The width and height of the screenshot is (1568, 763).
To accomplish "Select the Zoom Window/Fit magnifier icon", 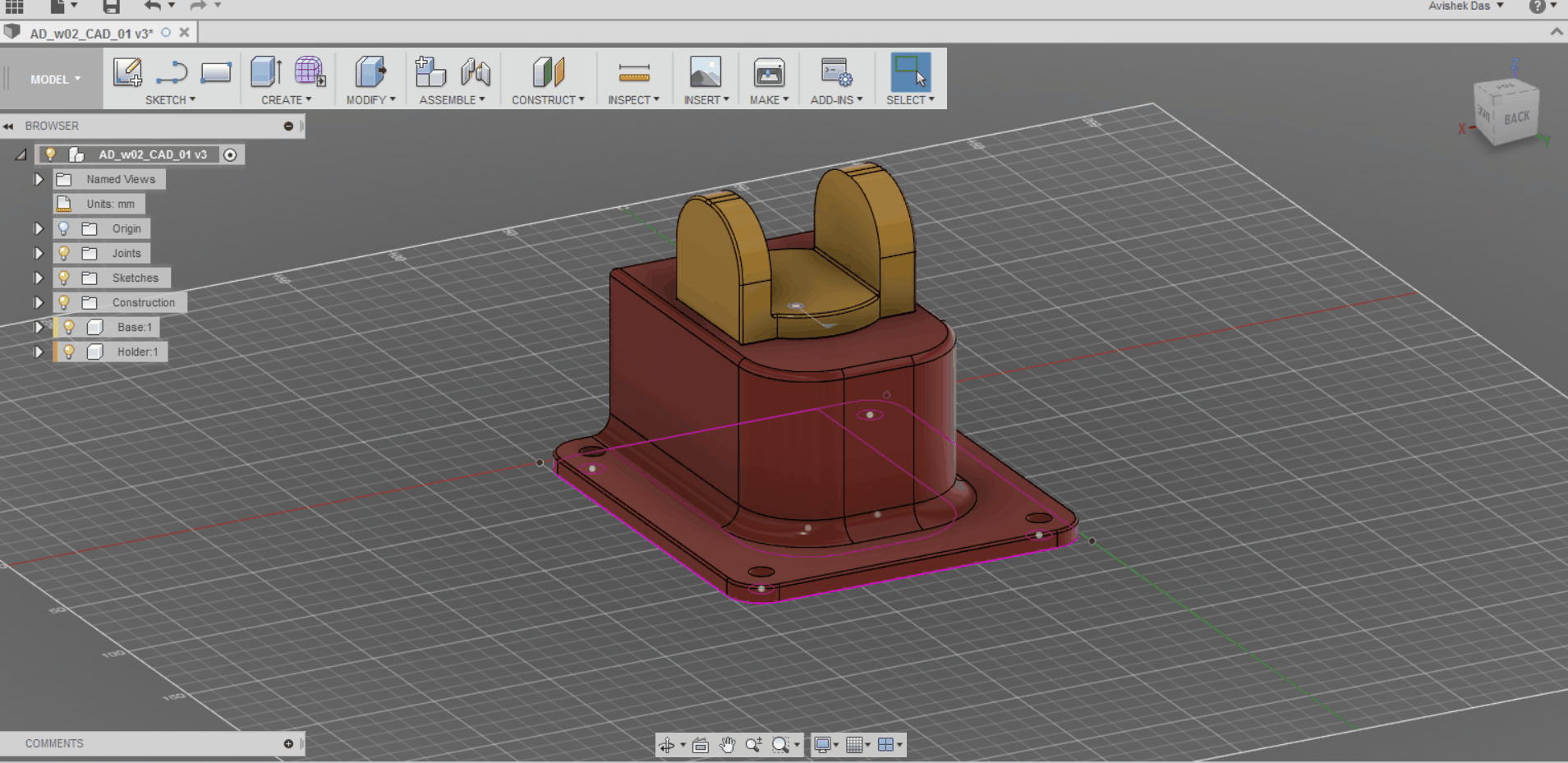I will (780, 745).
